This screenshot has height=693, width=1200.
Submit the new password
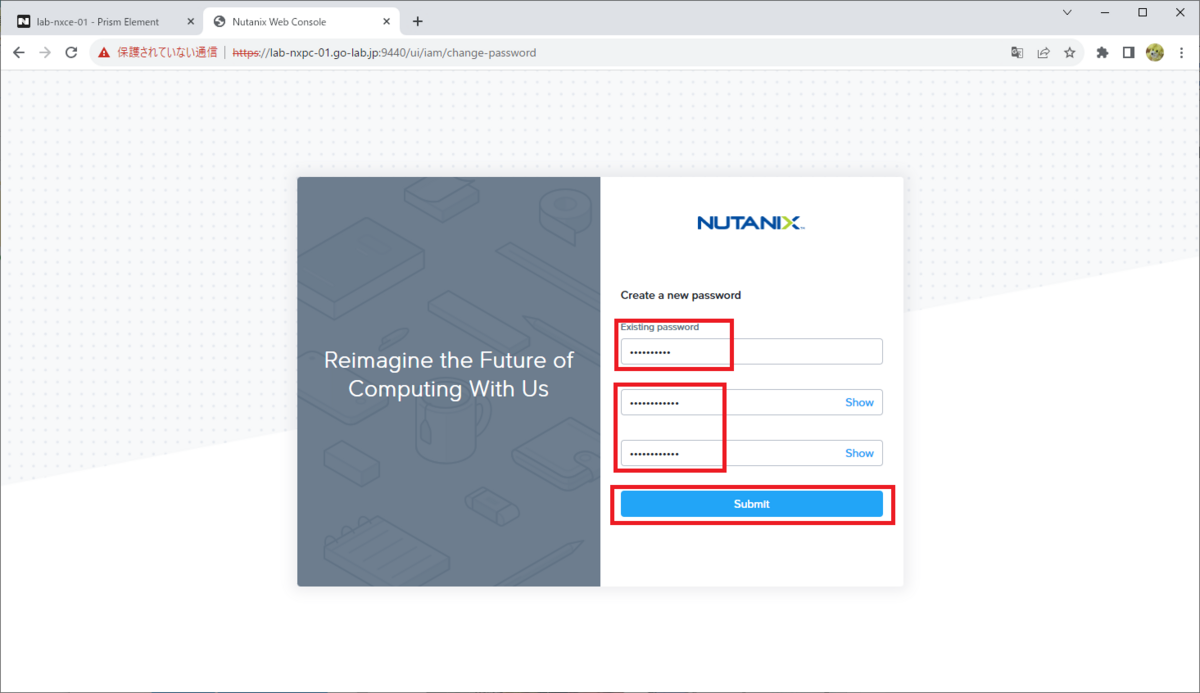pyautogui.click(x=751, y=504)
